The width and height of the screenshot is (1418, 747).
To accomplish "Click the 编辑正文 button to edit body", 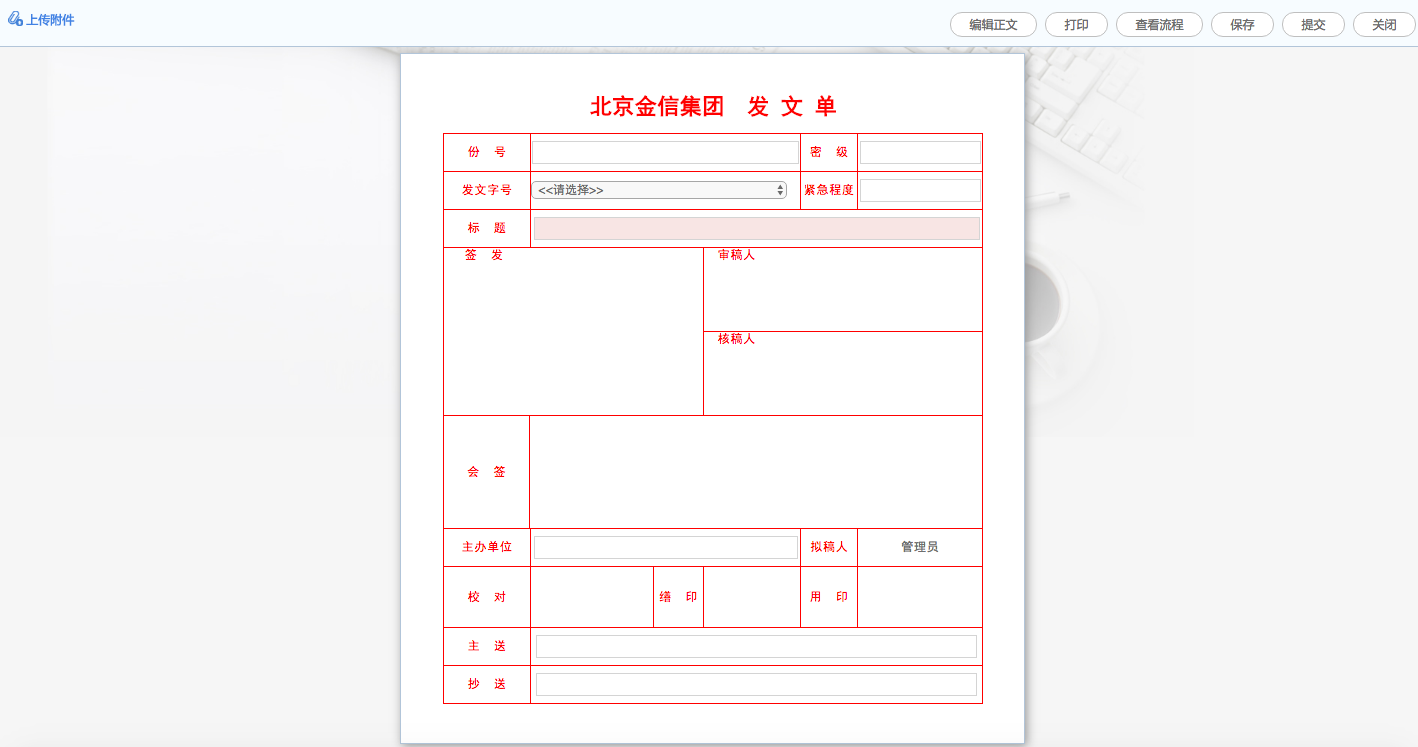I will tap(992, 24).
